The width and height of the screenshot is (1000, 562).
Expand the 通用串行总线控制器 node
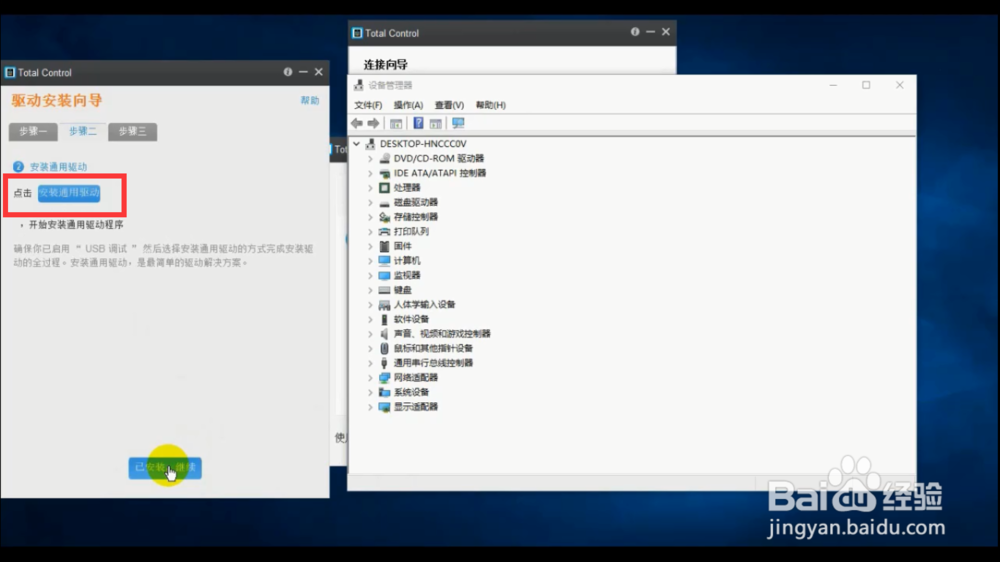tap(371, 363)
